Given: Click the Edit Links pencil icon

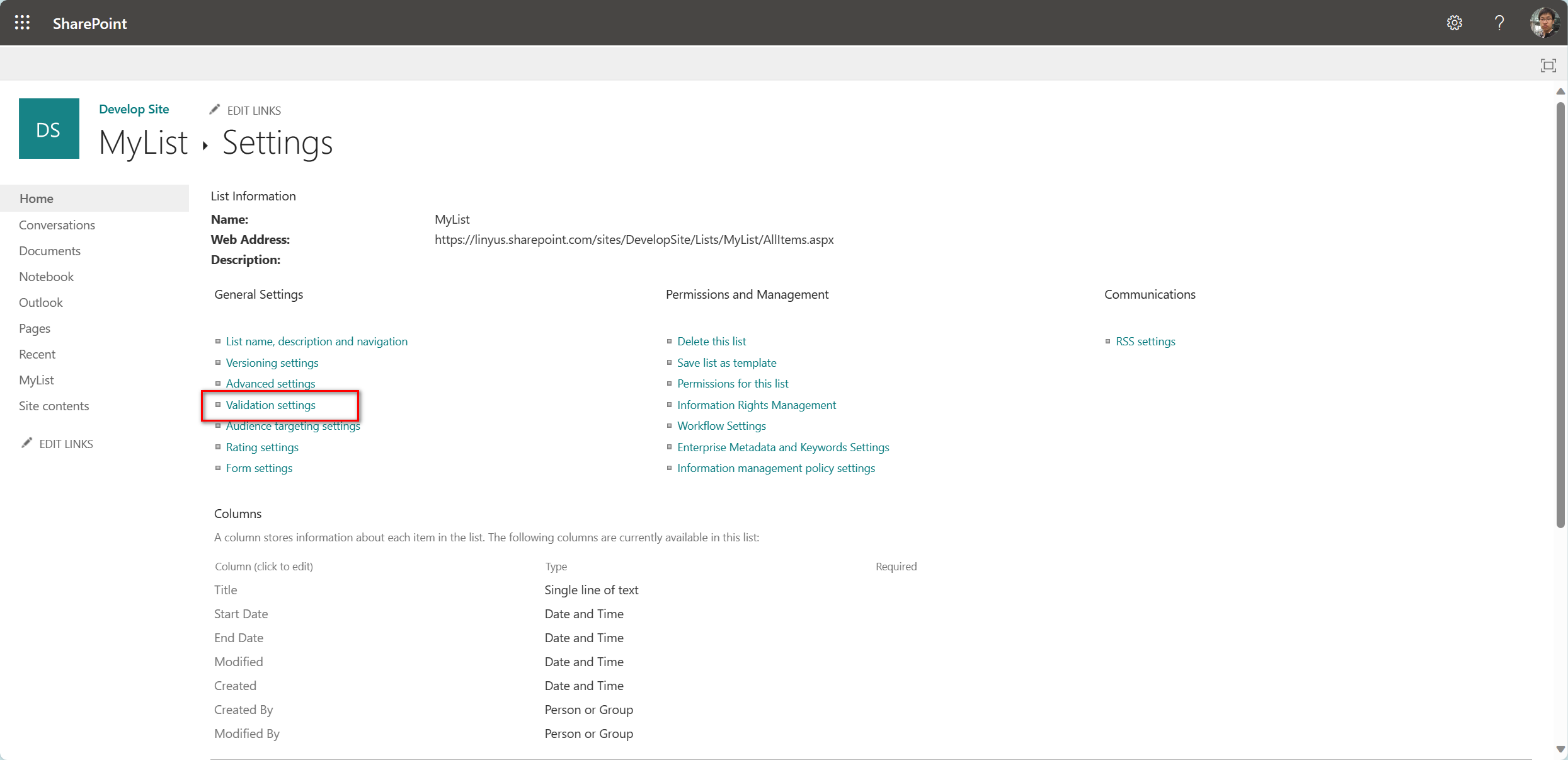Looking at the screenshot, I should (x=215, y=108).
